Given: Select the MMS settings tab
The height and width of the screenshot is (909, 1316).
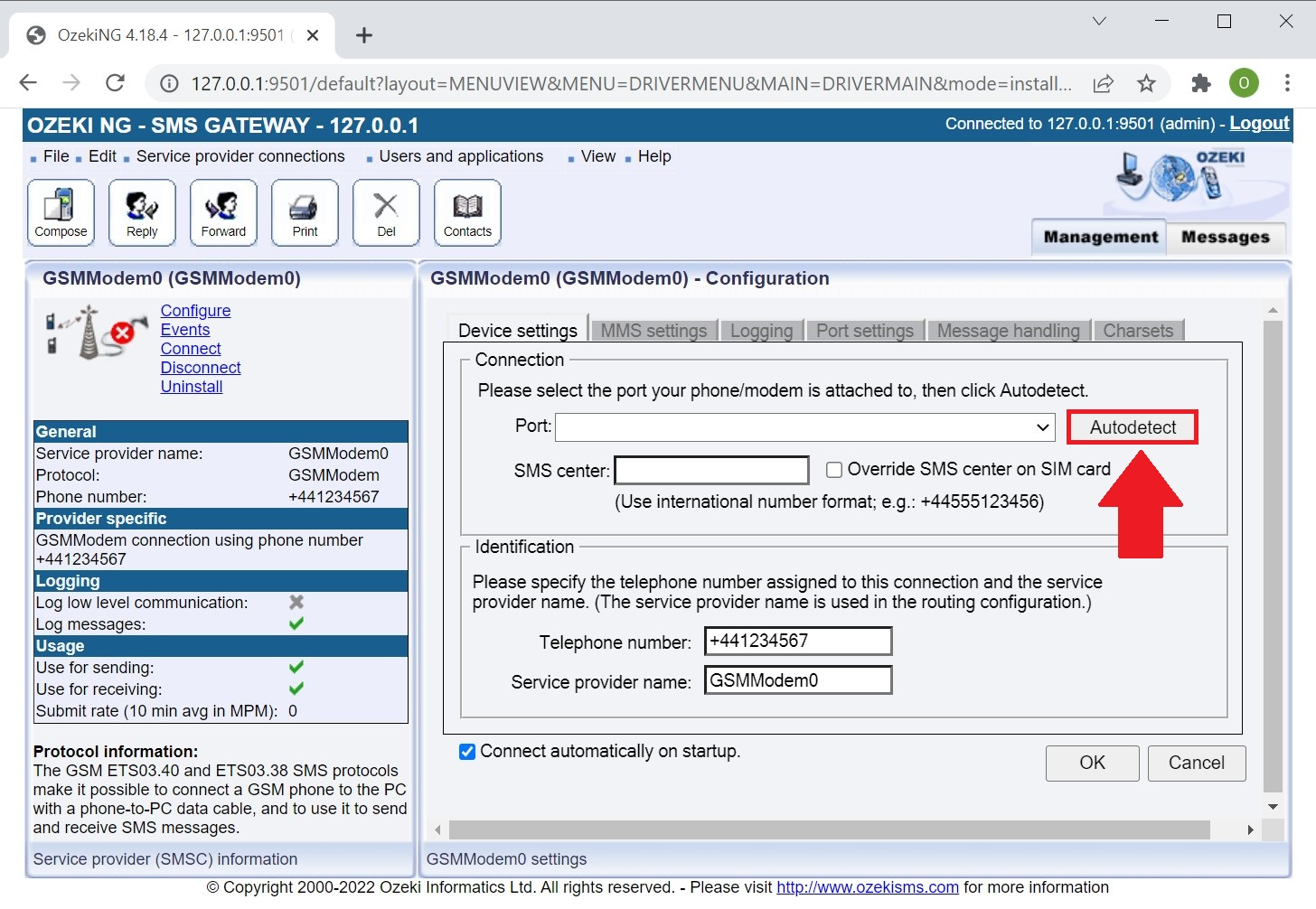Looking at the screenshot, I should pyautogui.click(x=654, y=331).
